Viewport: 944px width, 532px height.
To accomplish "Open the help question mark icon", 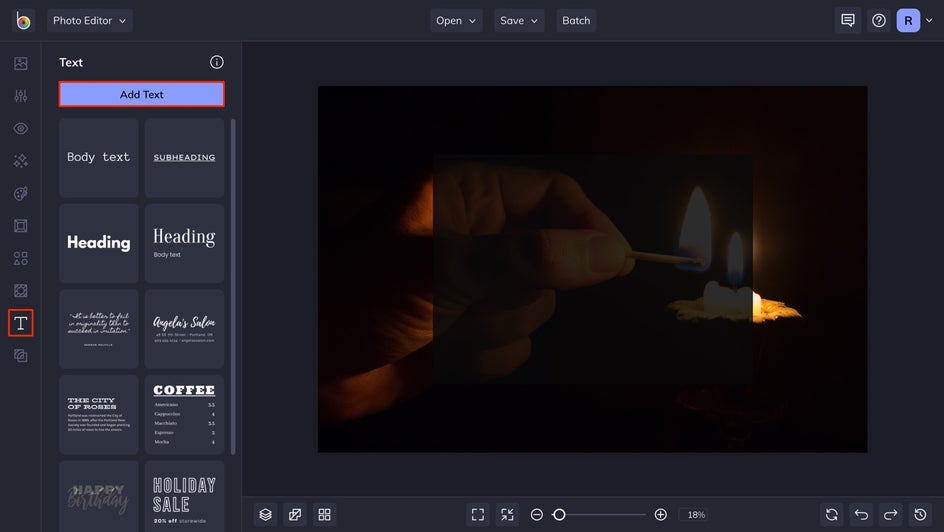I will 879,20.
